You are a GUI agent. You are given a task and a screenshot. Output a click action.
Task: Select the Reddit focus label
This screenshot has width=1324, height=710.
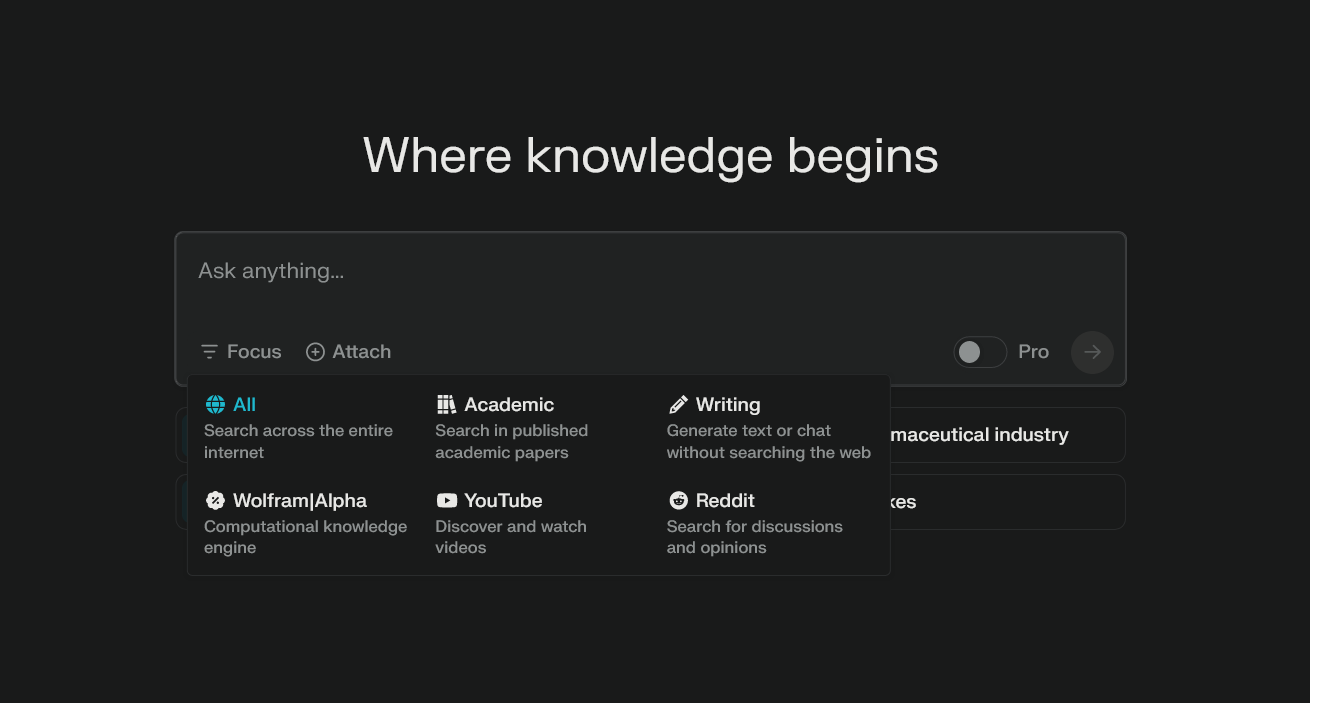coord(725,501)
